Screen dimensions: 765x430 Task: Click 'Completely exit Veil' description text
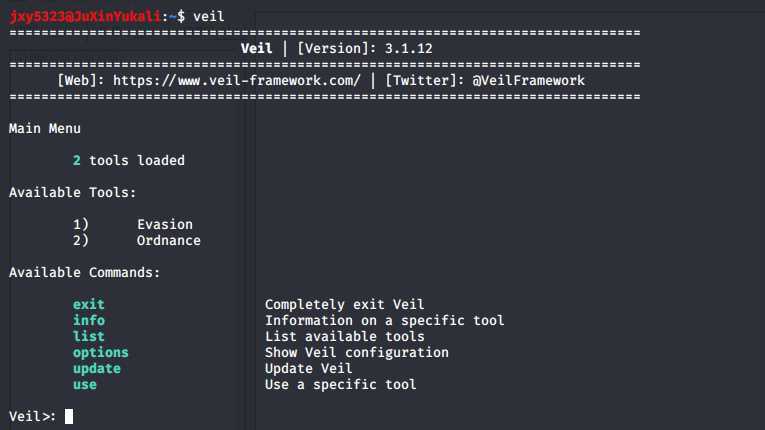(x=344, y=305)
